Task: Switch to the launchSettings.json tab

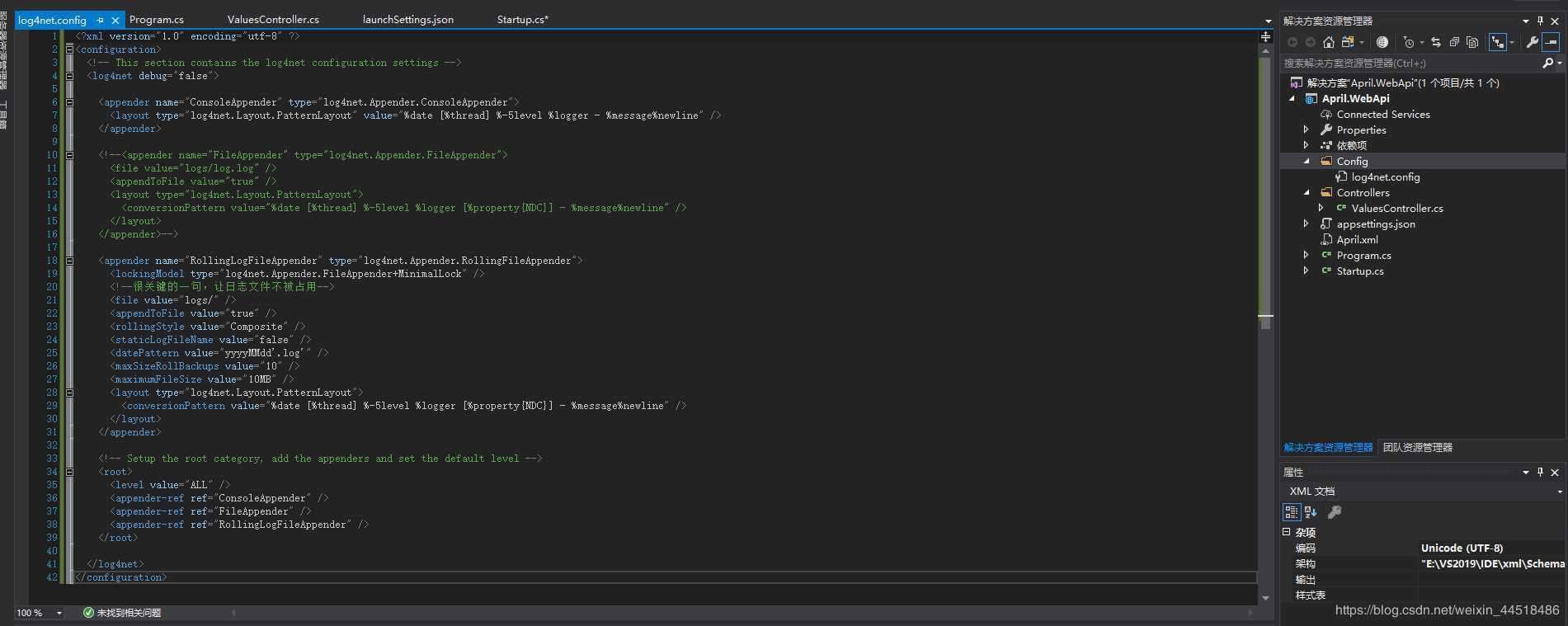Action: pyautogui.click(x=408, y=20)
